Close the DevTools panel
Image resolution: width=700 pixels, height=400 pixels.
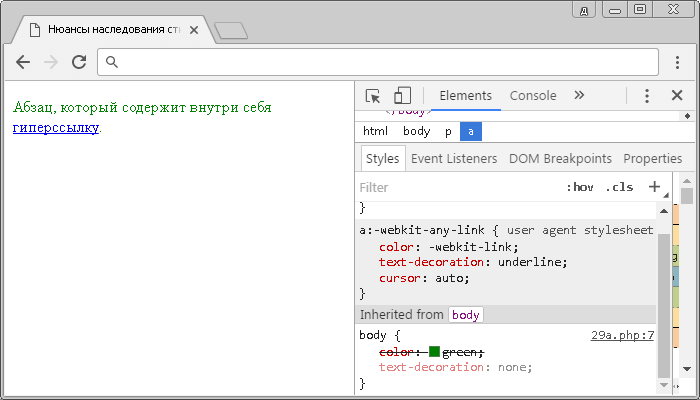coord(677,95)
